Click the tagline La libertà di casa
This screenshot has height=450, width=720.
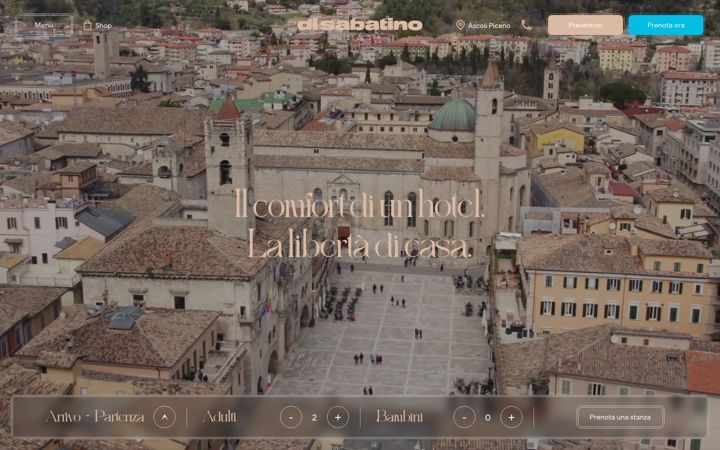point(360,244)
